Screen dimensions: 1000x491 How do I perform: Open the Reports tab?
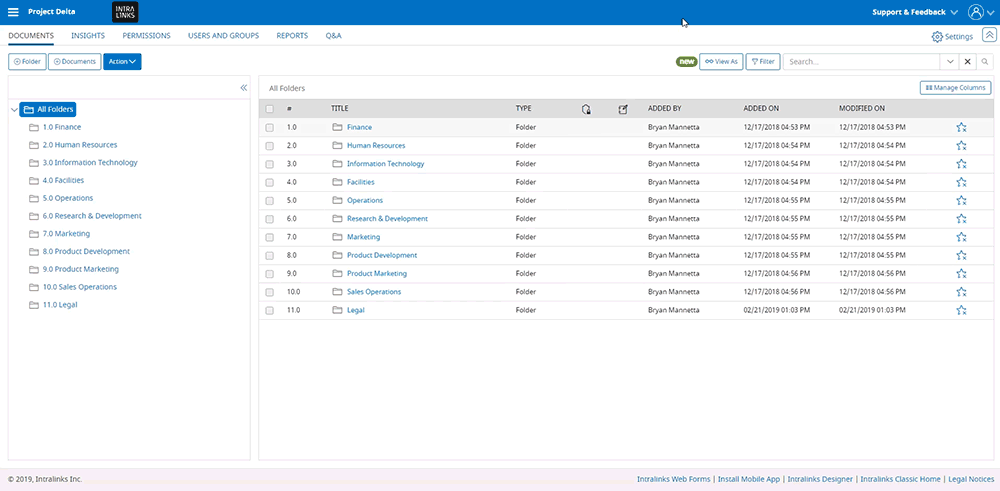(x=292, y=36)
